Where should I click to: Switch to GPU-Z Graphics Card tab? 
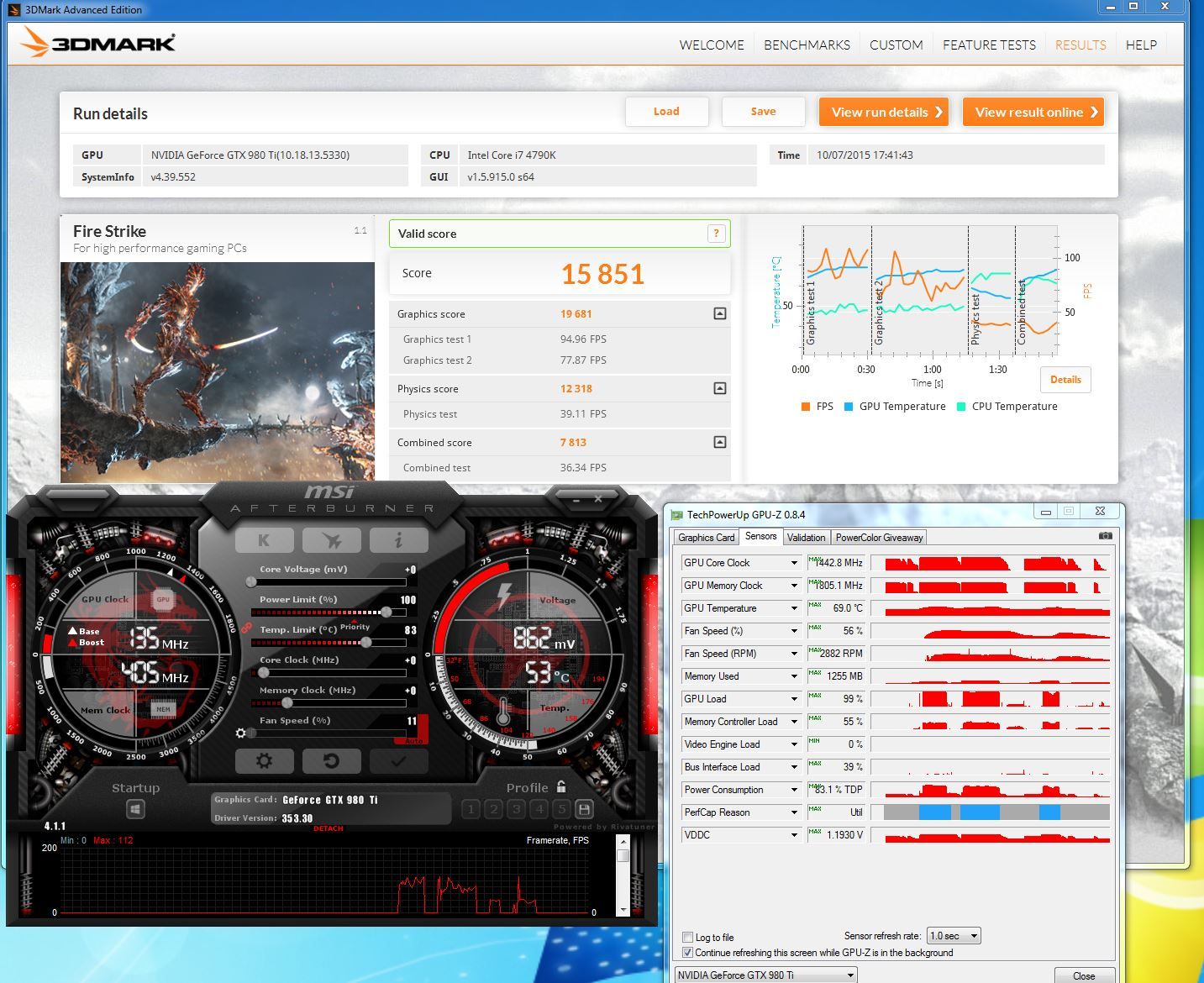pos(707,538)
